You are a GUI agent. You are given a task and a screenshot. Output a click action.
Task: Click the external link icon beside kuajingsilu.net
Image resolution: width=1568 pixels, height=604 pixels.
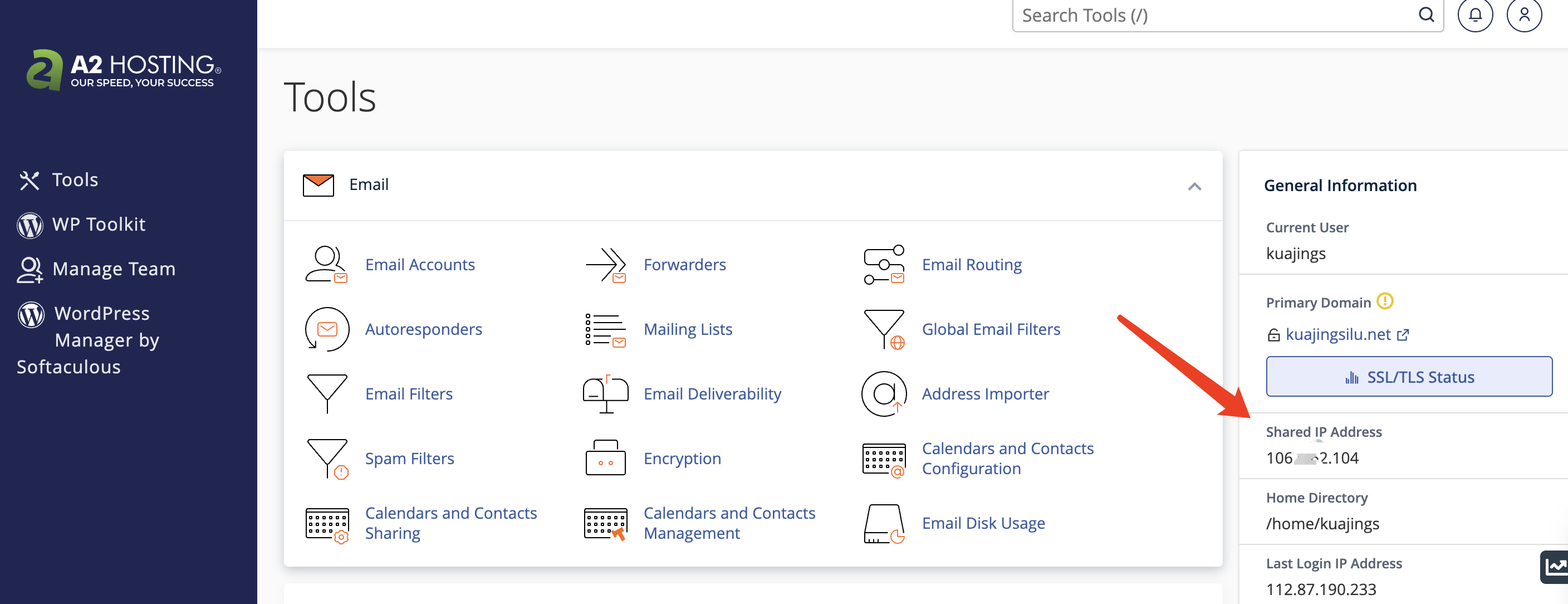point(1403,335)
